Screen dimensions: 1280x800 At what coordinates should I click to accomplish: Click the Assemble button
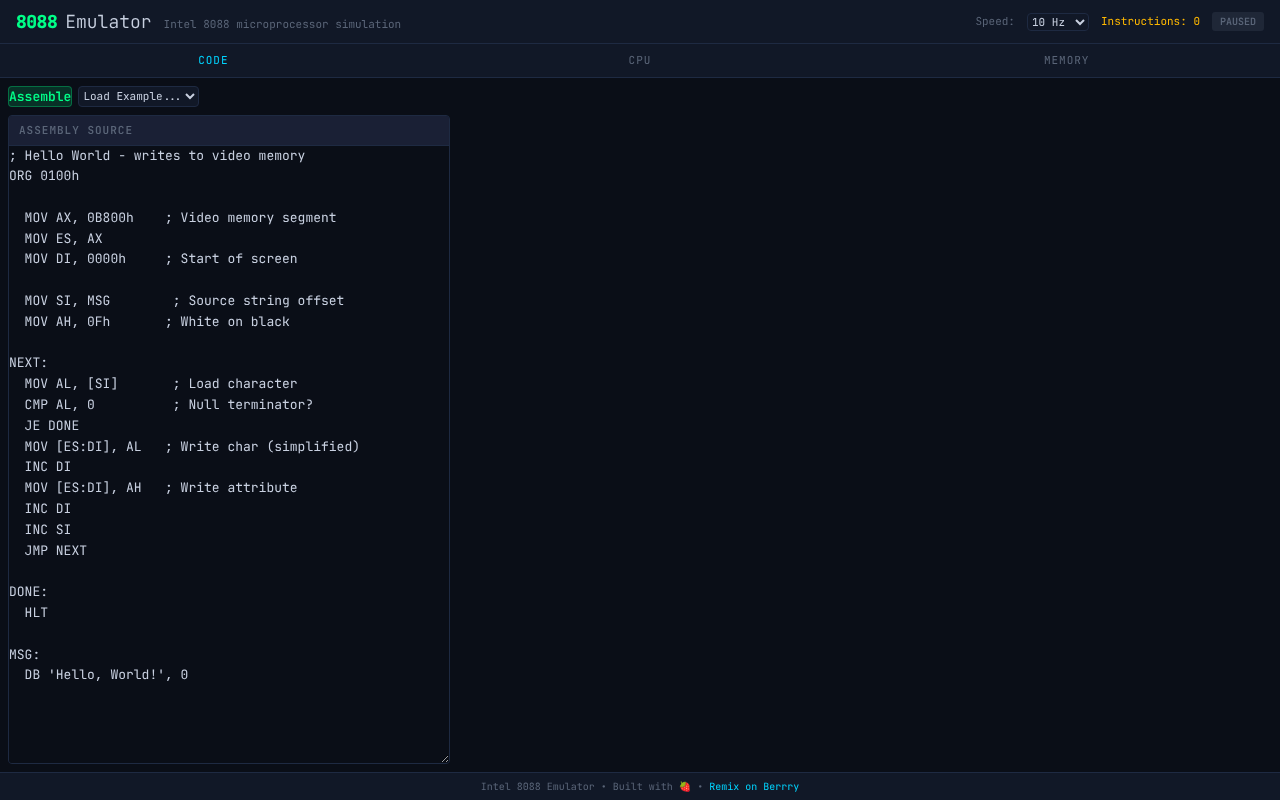40,96
